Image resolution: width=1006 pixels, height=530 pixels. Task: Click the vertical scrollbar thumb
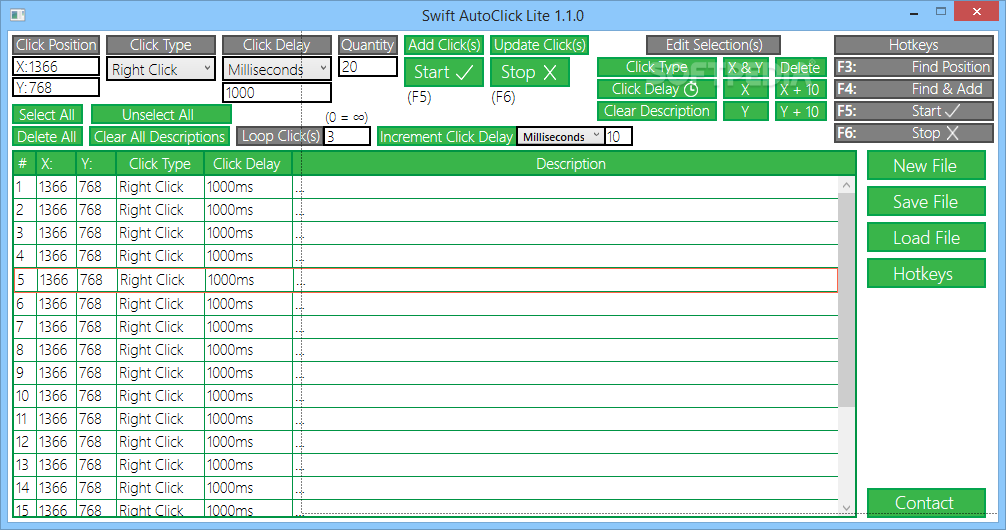(x=846, y=300)
